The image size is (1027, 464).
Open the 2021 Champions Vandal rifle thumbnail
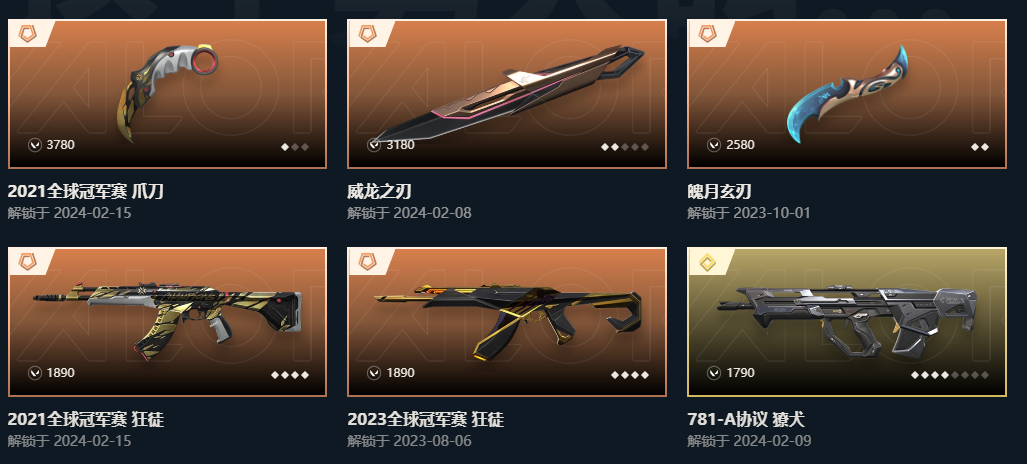point(167,317)
